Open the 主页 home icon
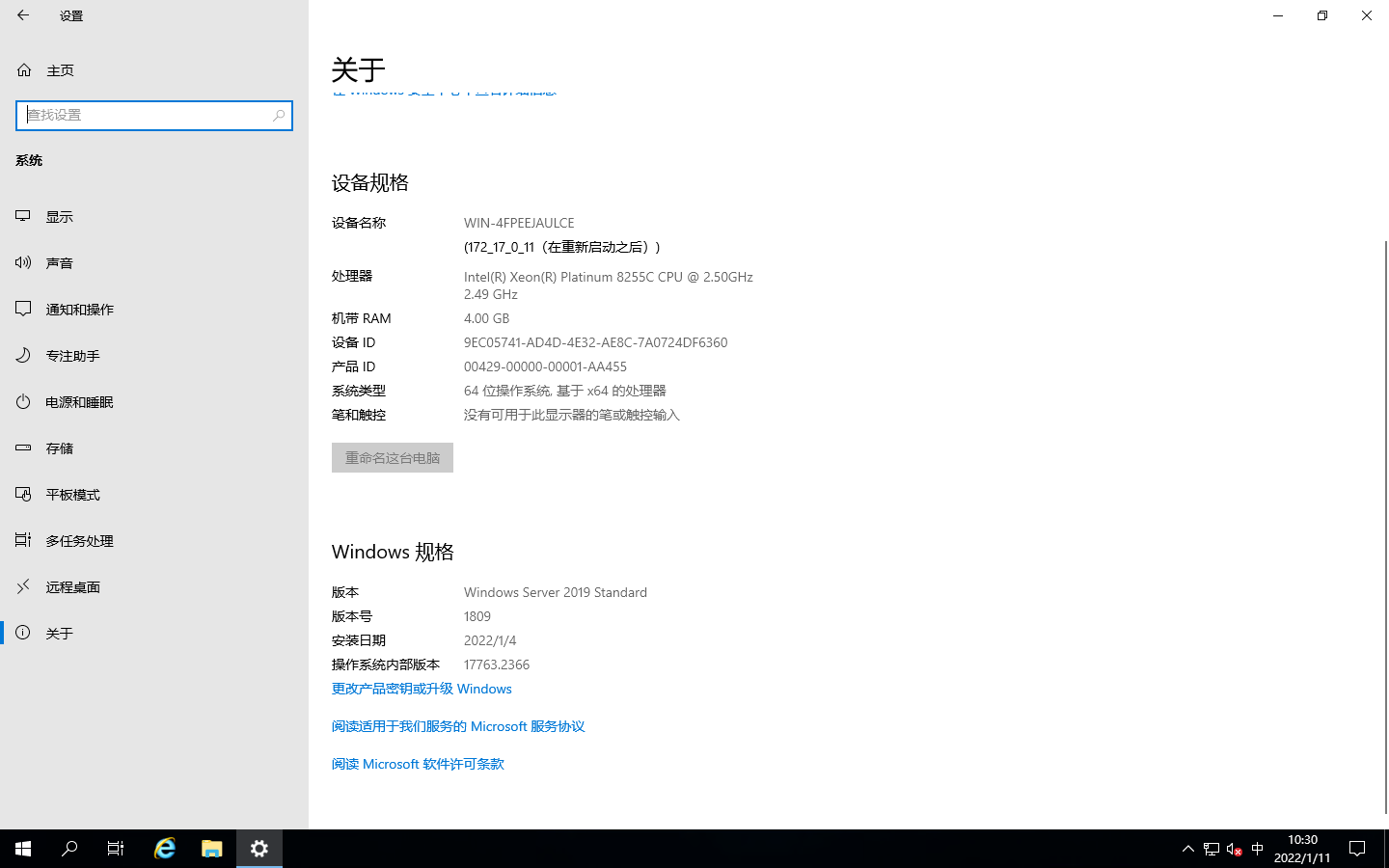 point(24,70)
